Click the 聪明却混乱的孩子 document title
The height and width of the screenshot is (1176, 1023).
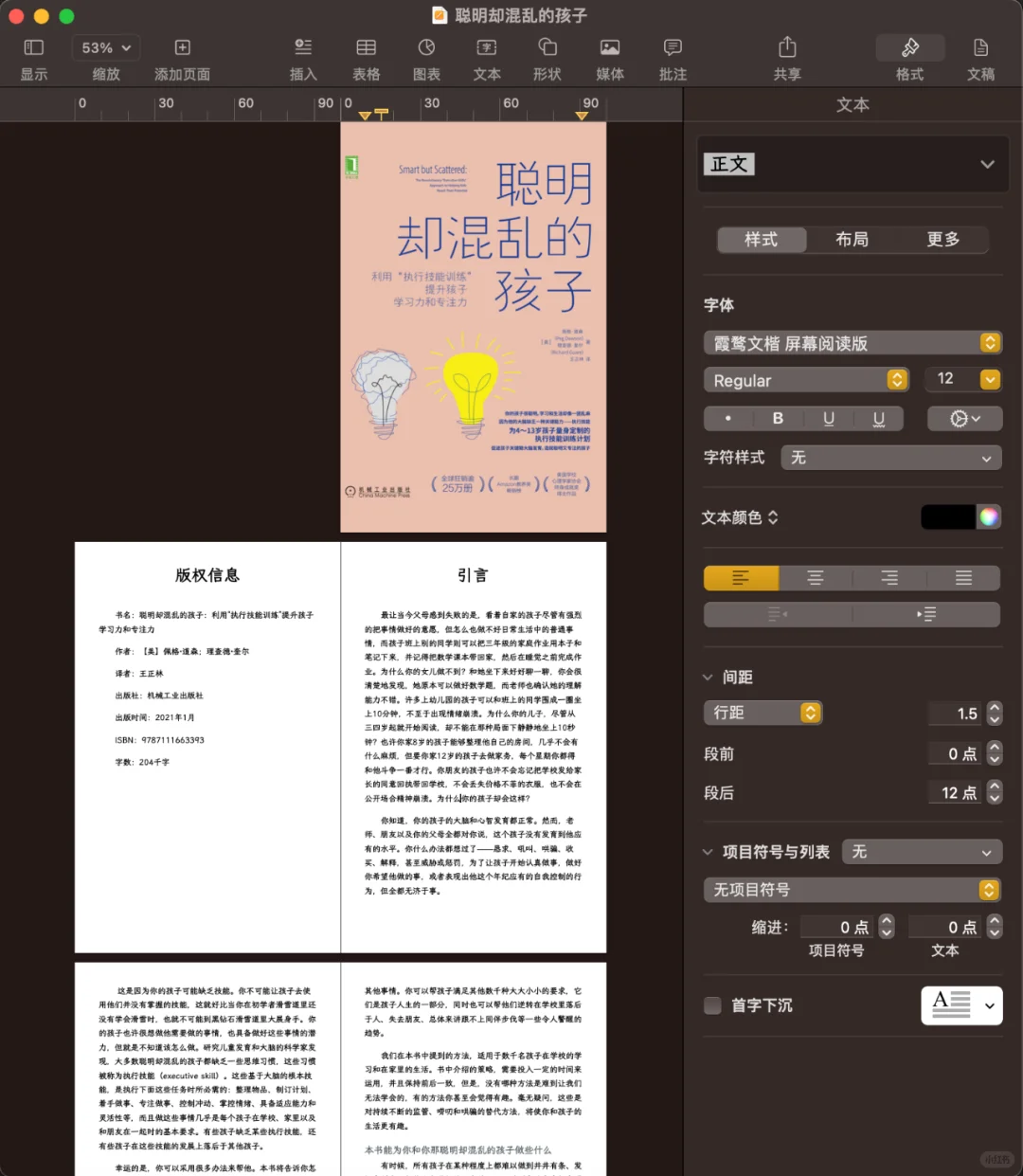[520, 15]
